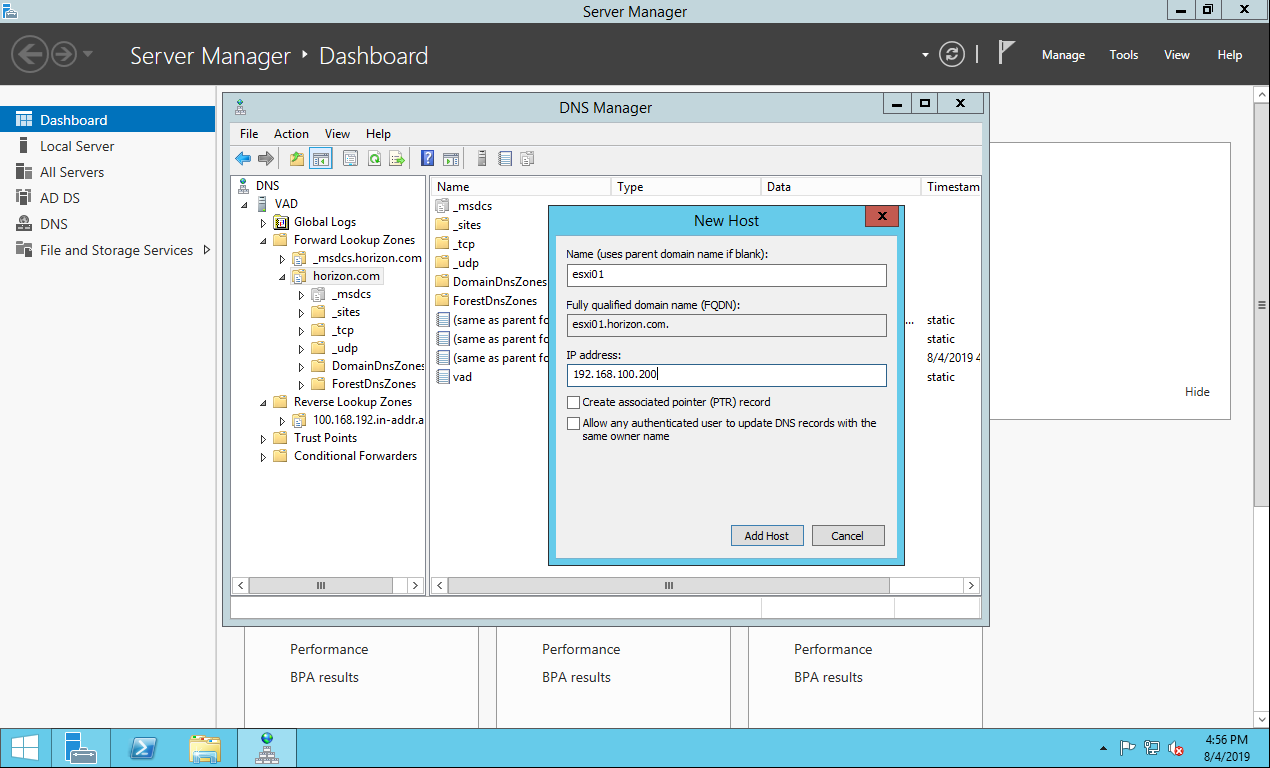Click the Add Host button
The height and width of the screenshot is (768, 1270).
pos(766,536)
